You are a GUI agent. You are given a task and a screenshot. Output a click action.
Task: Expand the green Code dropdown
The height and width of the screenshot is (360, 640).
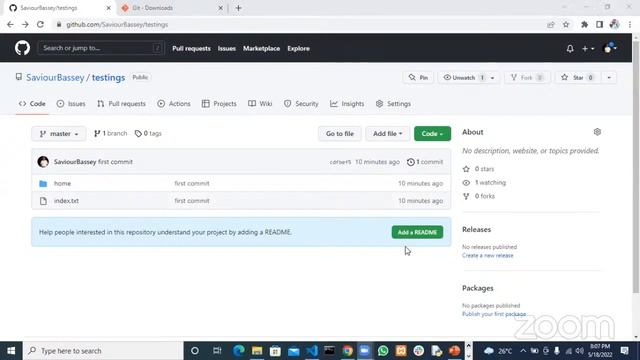click(x=432, y=133)
